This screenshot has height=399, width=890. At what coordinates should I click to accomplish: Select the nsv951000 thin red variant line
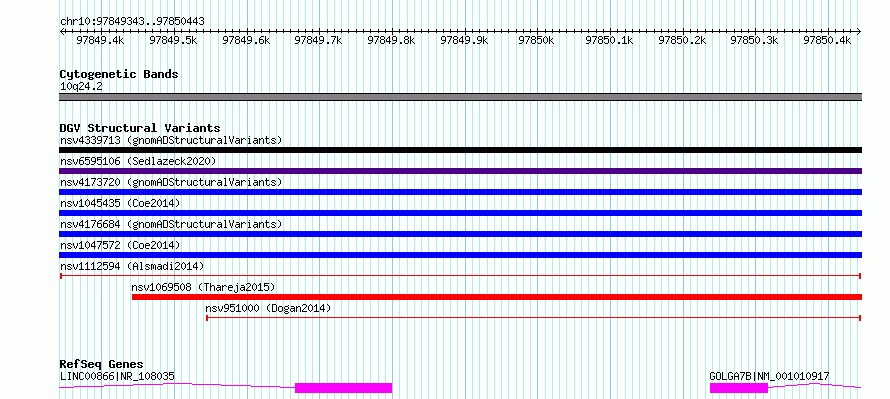(x=534, y=318)
